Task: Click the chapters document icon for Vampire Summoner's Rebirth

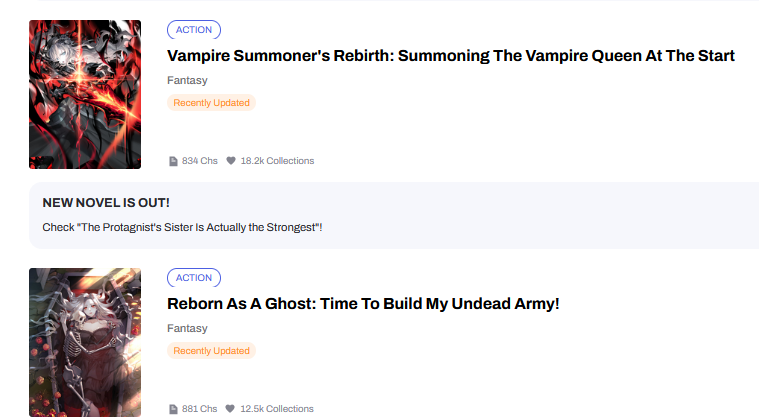Action: point(173,161)
